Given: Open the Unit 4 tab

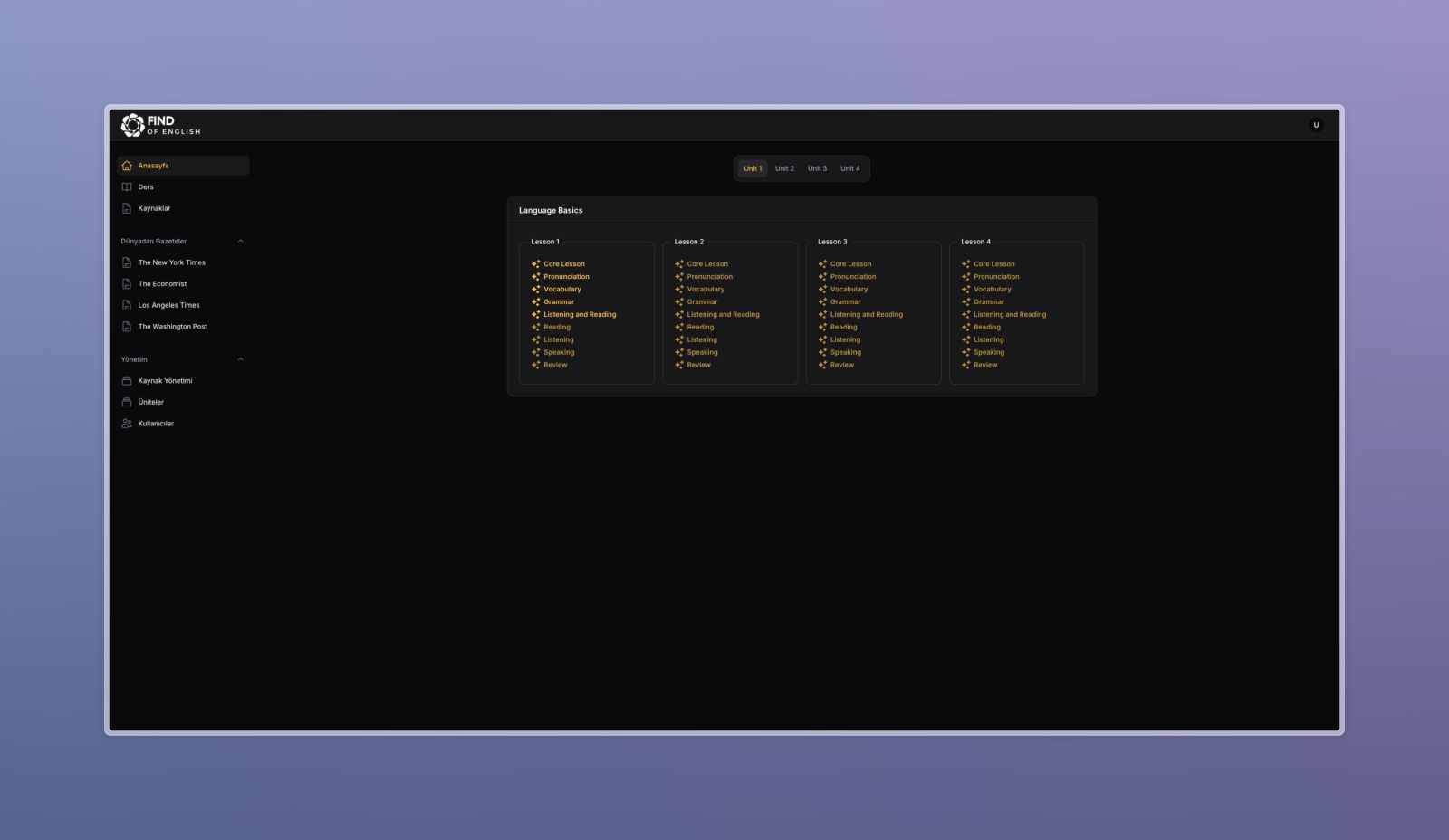Looking at the screenshot, I should tap(849, 168).
